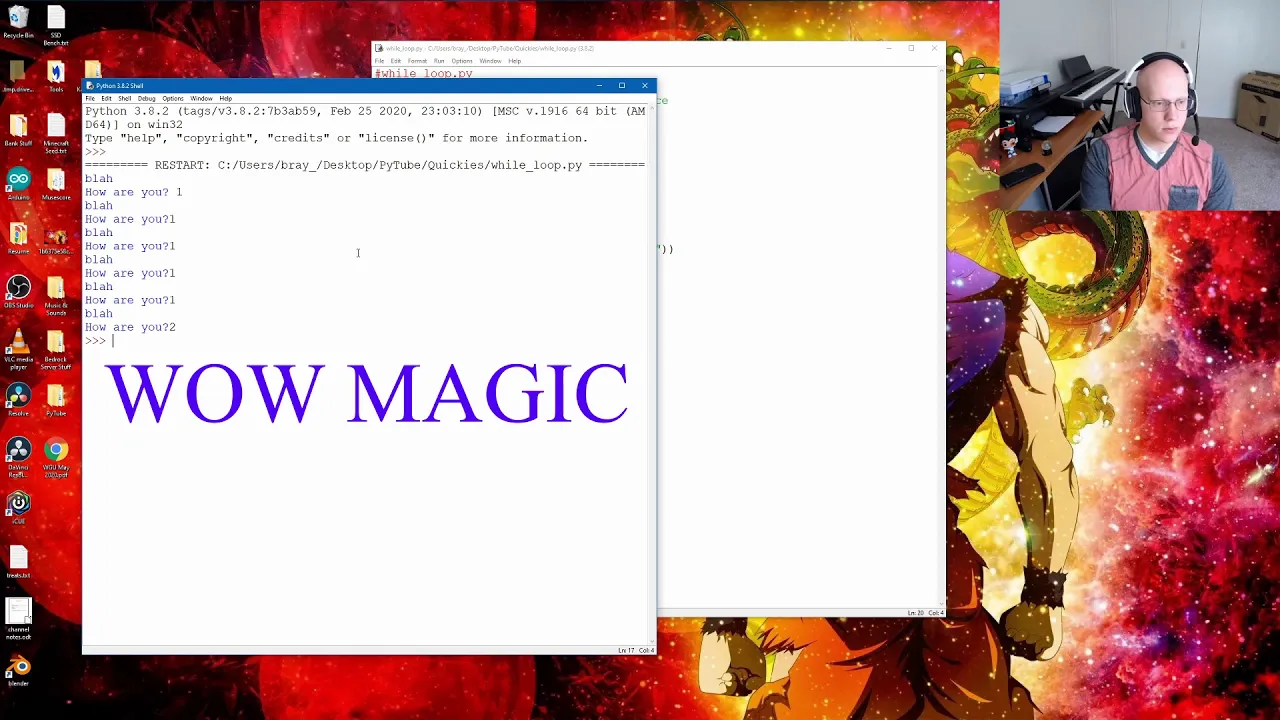The width and height of the screenshot is (1280, 720).
Task: Click the 'How are you? 1' output line
Action: [133, 192]
